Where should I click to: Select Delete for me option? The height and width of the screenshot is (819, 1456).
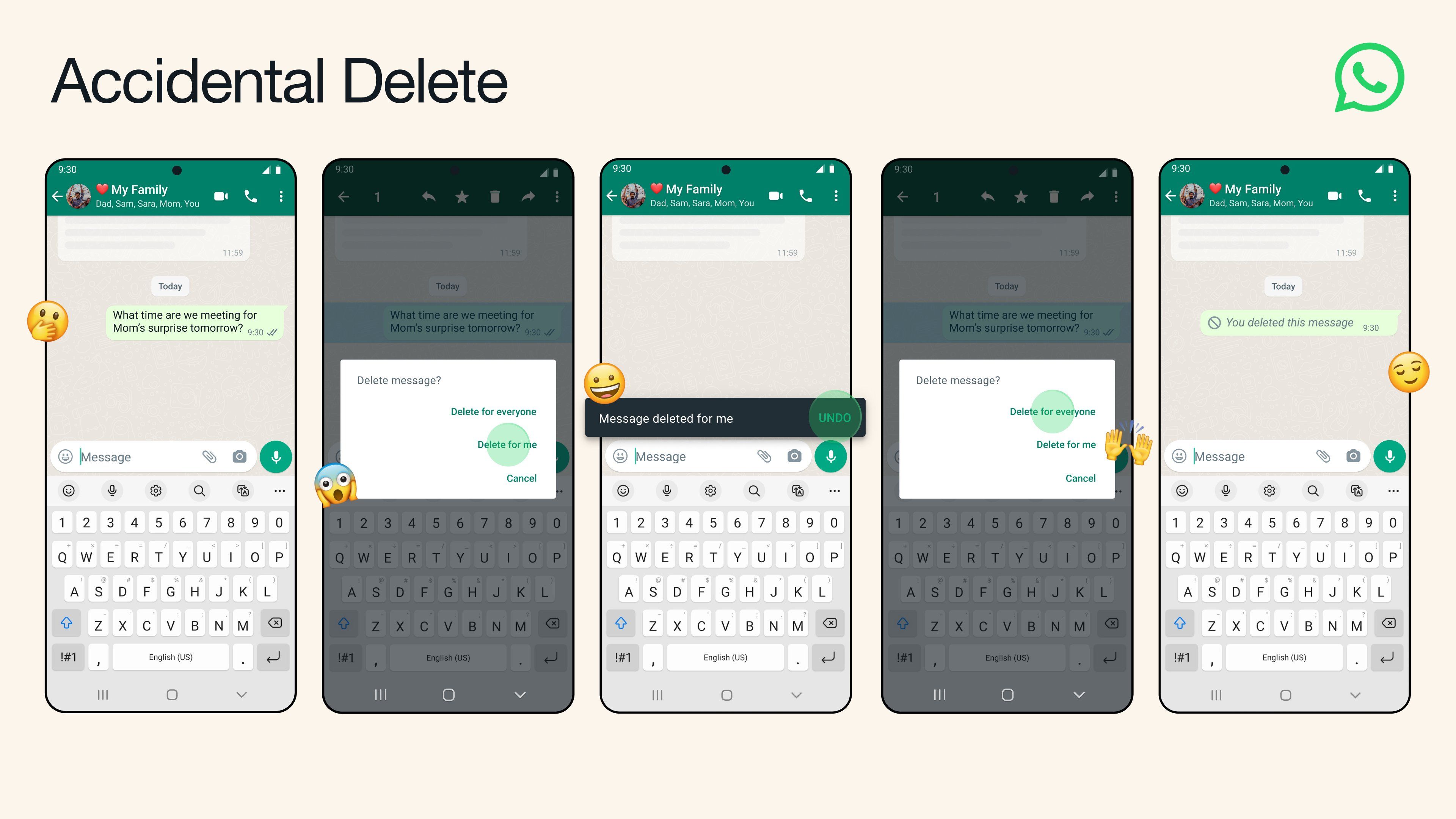tap(507, 444)
